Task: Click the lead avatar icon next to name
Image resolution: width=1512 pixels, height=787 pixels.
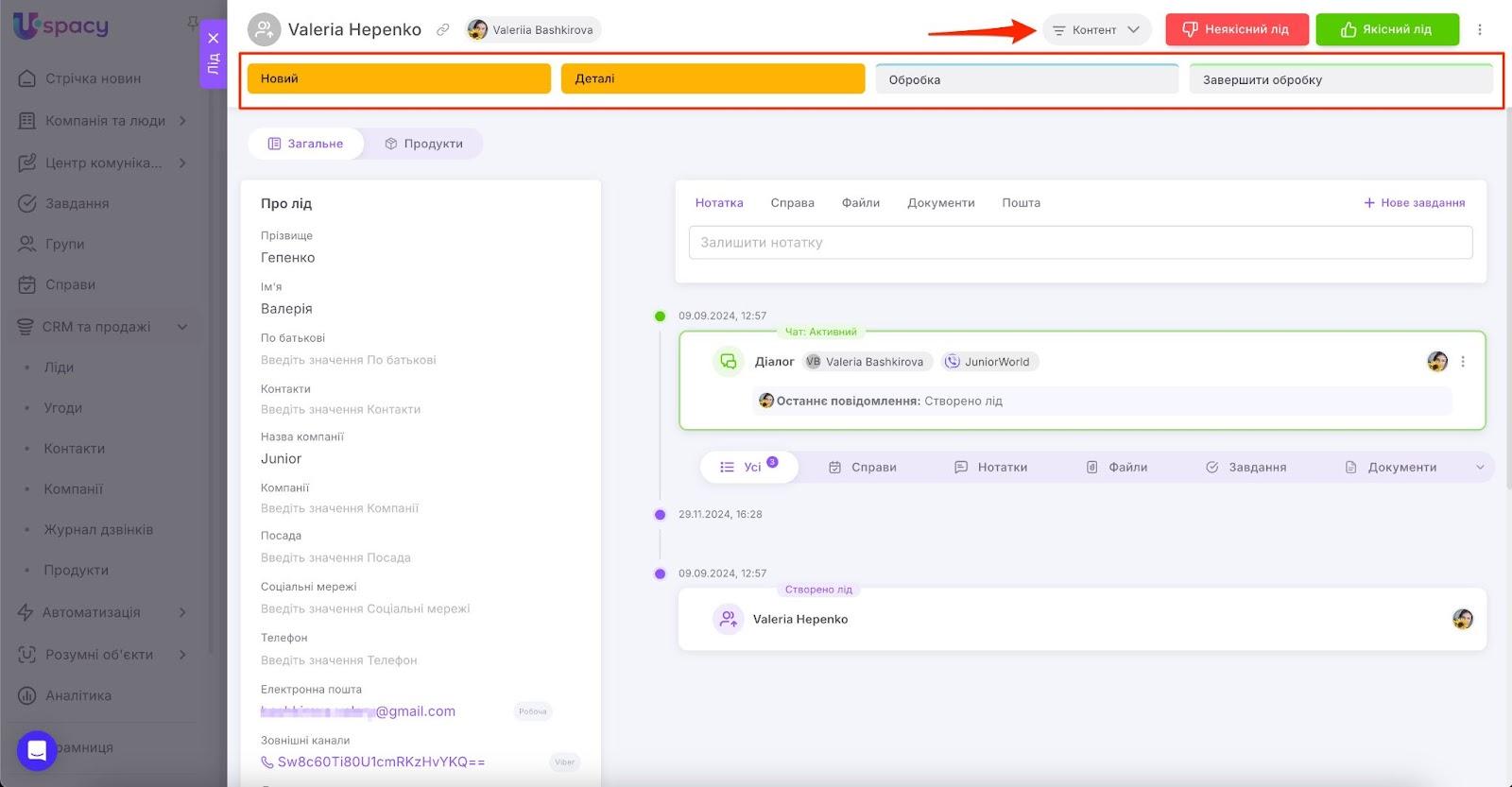Action: click(265, 30)
